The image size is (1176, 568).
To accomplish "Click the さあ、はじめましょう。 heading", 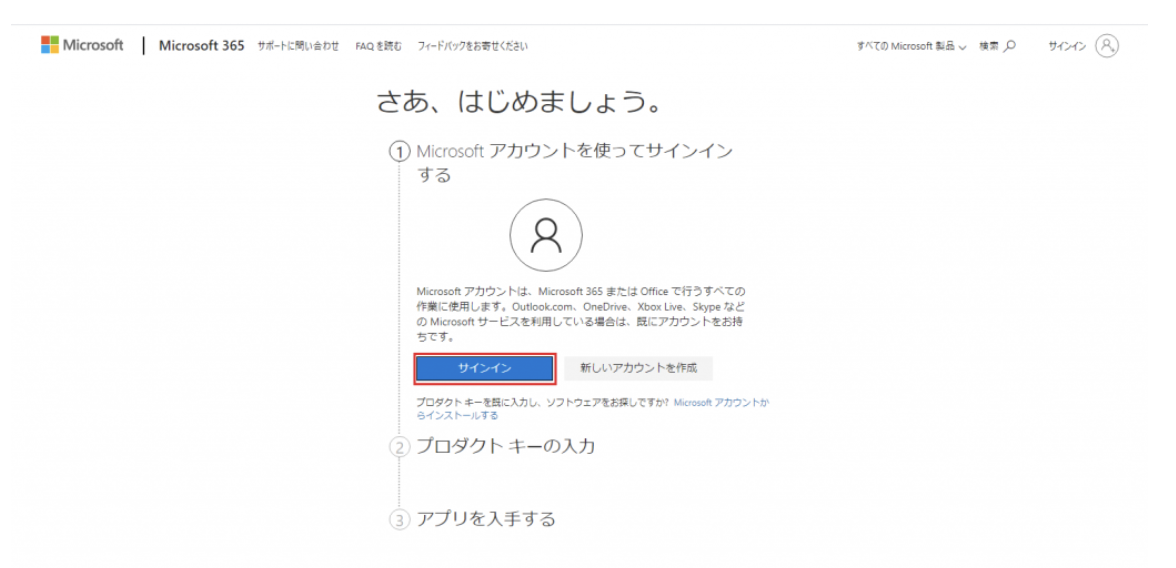I will point(520,103).
